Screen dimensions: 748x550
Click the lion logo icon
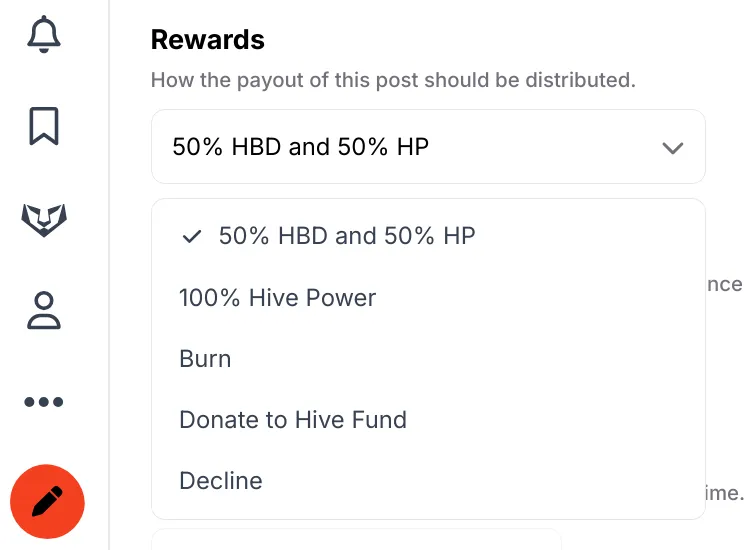[x=44, y=220]
